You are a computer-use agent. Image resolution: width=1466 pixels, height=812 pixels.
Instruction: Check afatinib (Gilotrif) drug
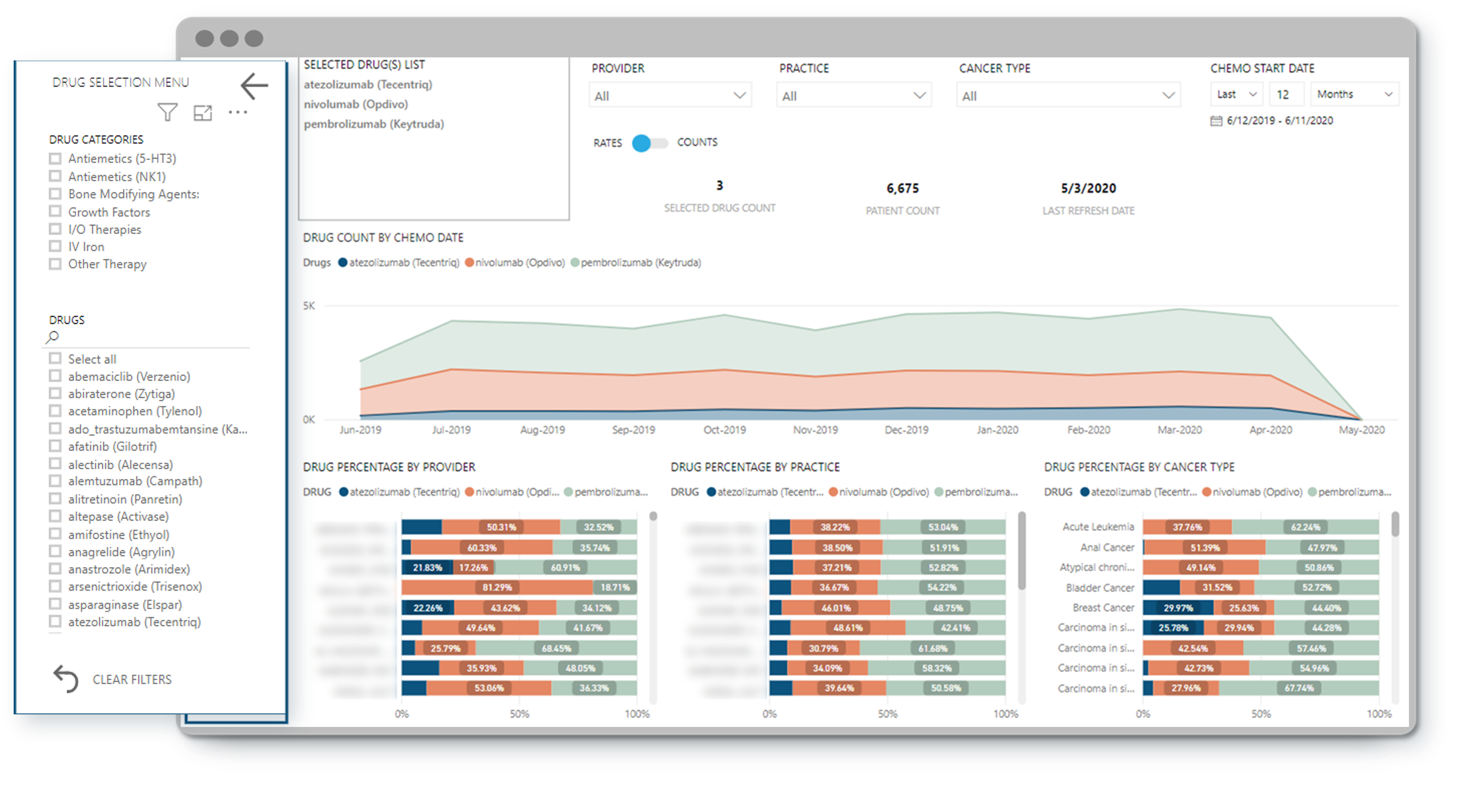coord(55,446)
